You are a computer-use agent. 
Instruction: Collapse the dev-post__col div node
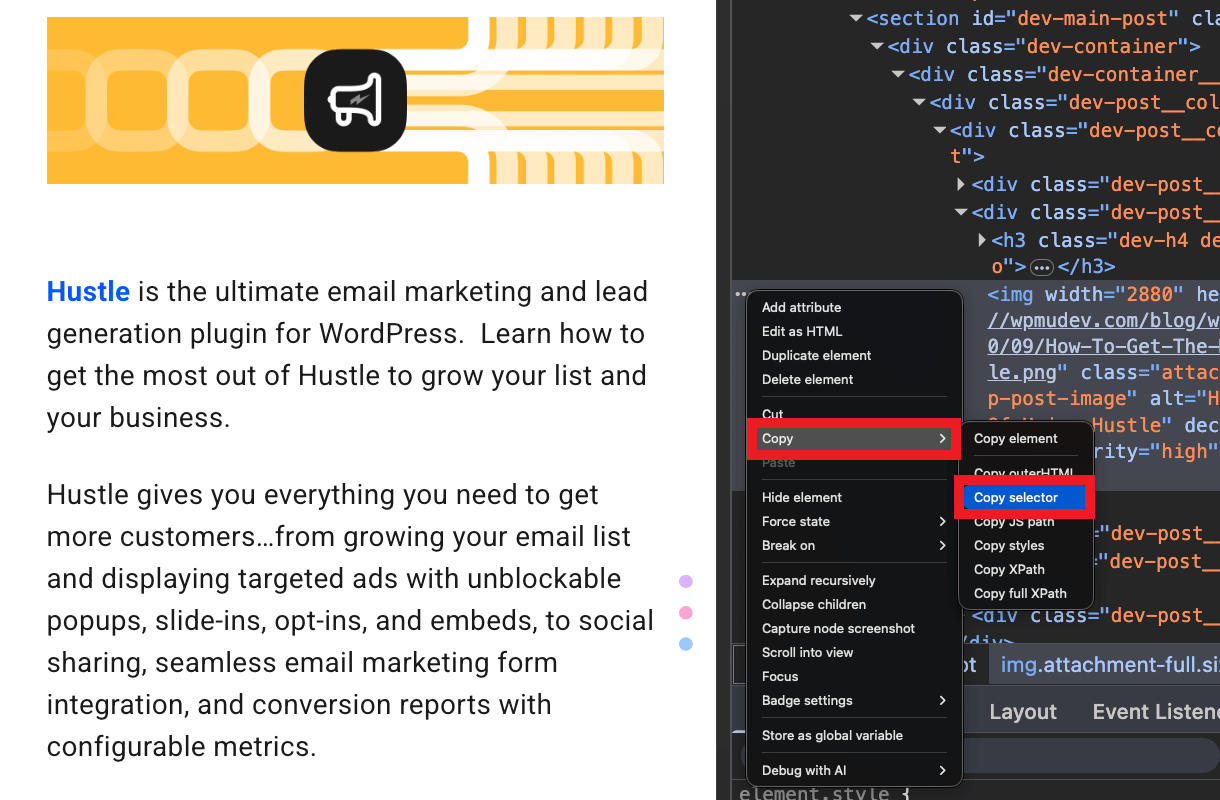pos(919,102)
